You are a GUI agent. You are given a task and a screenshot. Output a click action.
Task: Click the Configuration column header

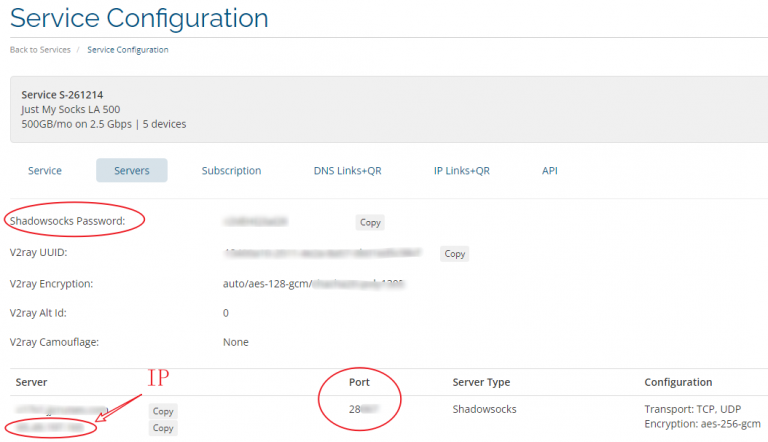click(x=678, y=382)
